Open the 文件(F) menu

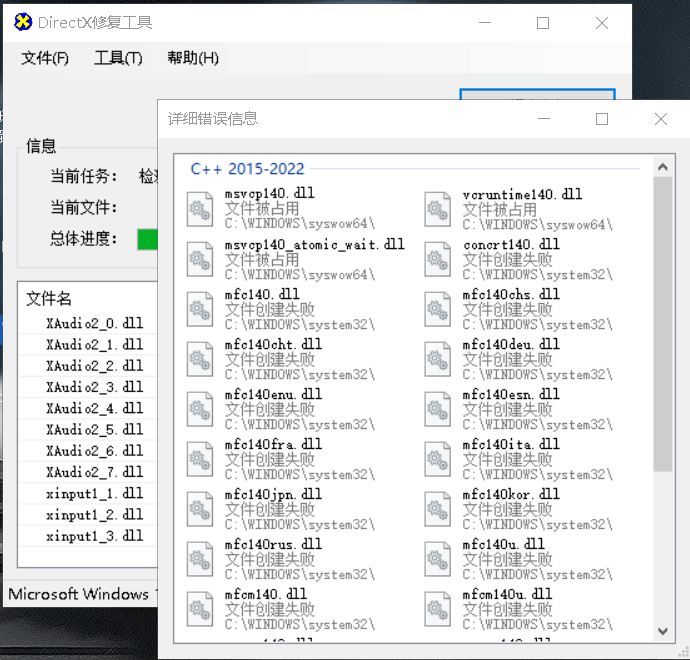click(45, 58)
